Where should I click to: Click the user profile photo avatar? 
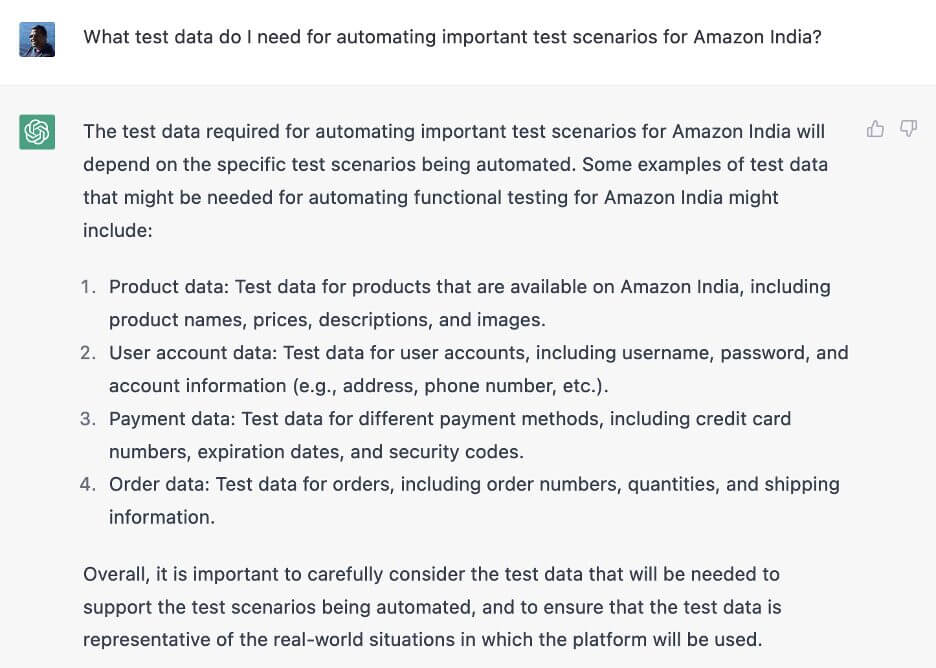pos(37,38)
